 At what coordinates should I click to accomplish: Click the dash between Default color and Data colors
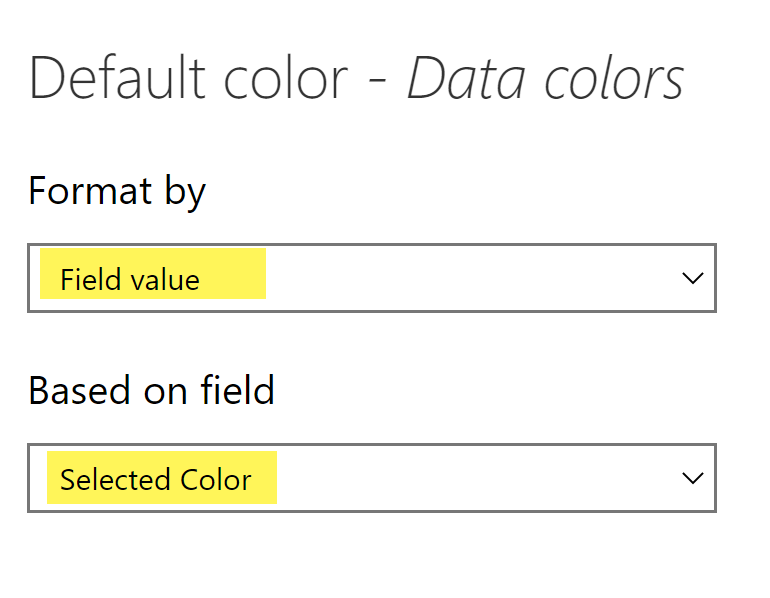pyautogui.click(x=378, y=82)
